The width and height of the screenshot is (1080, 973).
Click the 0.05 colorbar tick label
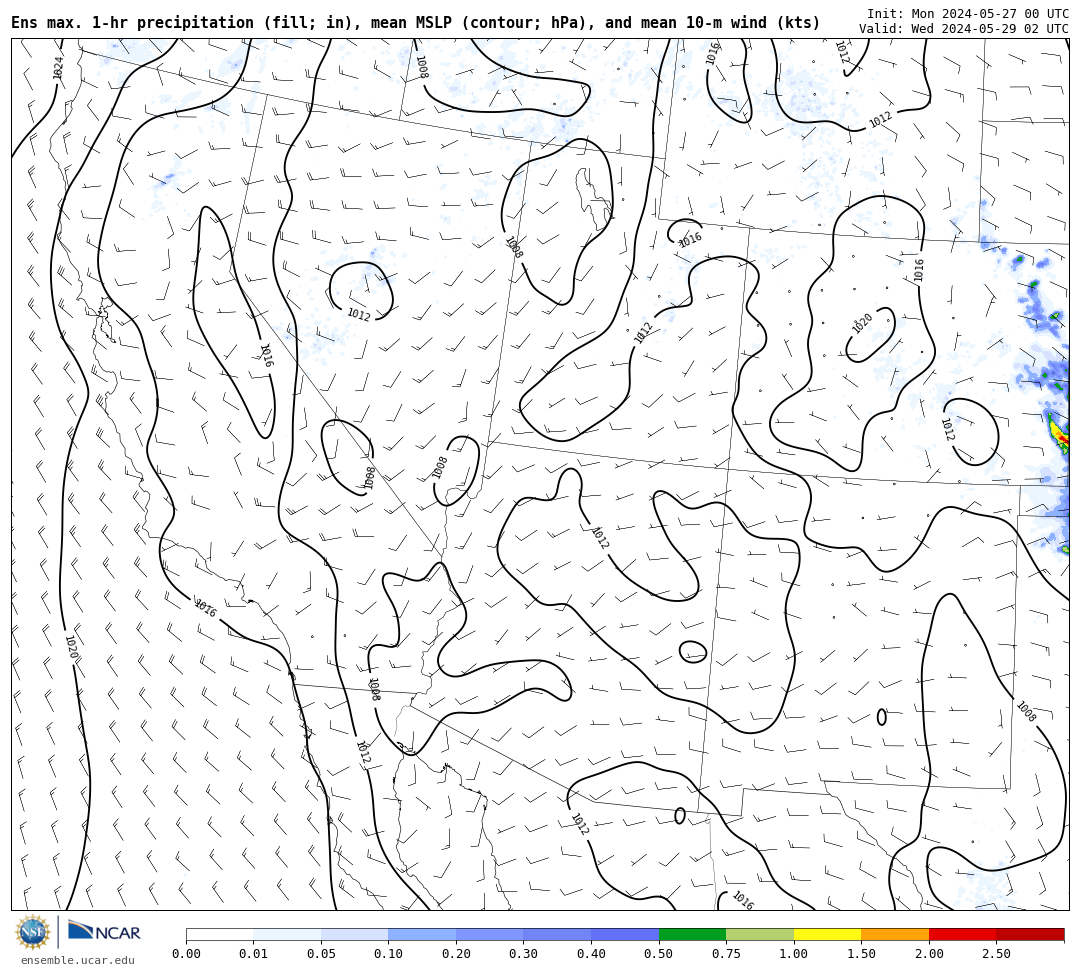[321, 954]
